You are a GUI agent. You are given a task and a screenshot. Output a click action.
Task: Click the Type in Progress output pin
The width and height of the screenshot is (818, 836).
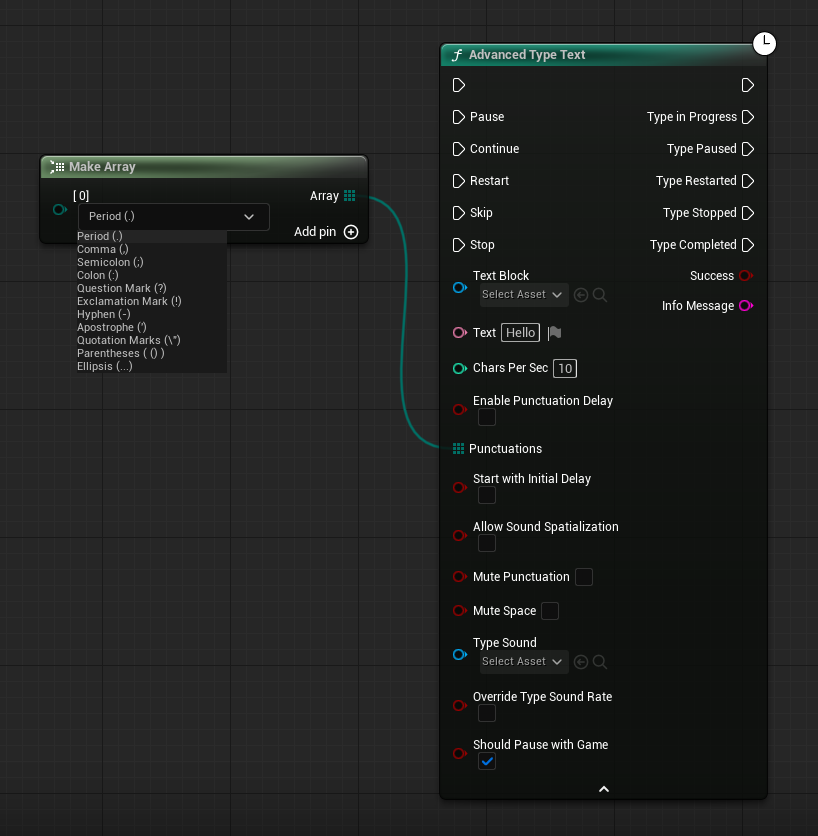[x=748, y=117]
